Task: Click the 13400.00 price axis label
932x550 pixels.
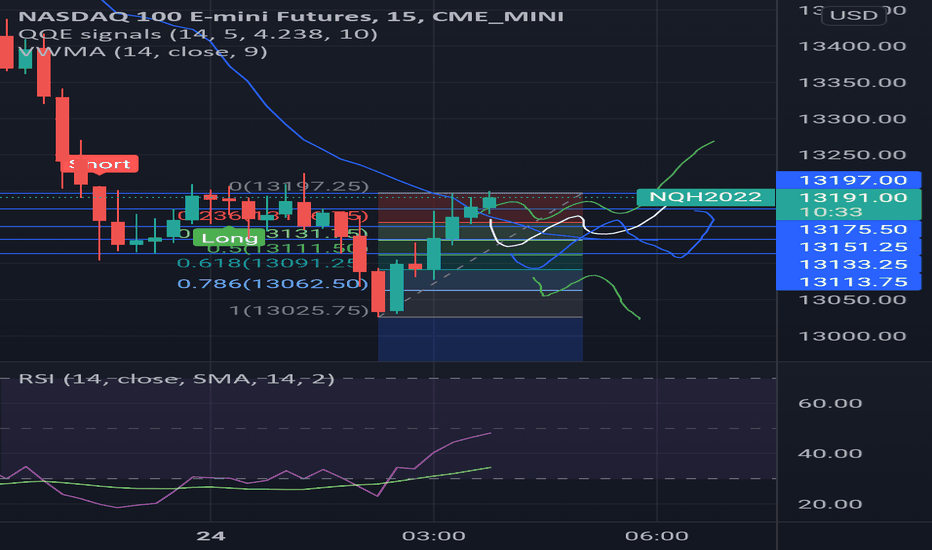Action: tap(852, 46)
